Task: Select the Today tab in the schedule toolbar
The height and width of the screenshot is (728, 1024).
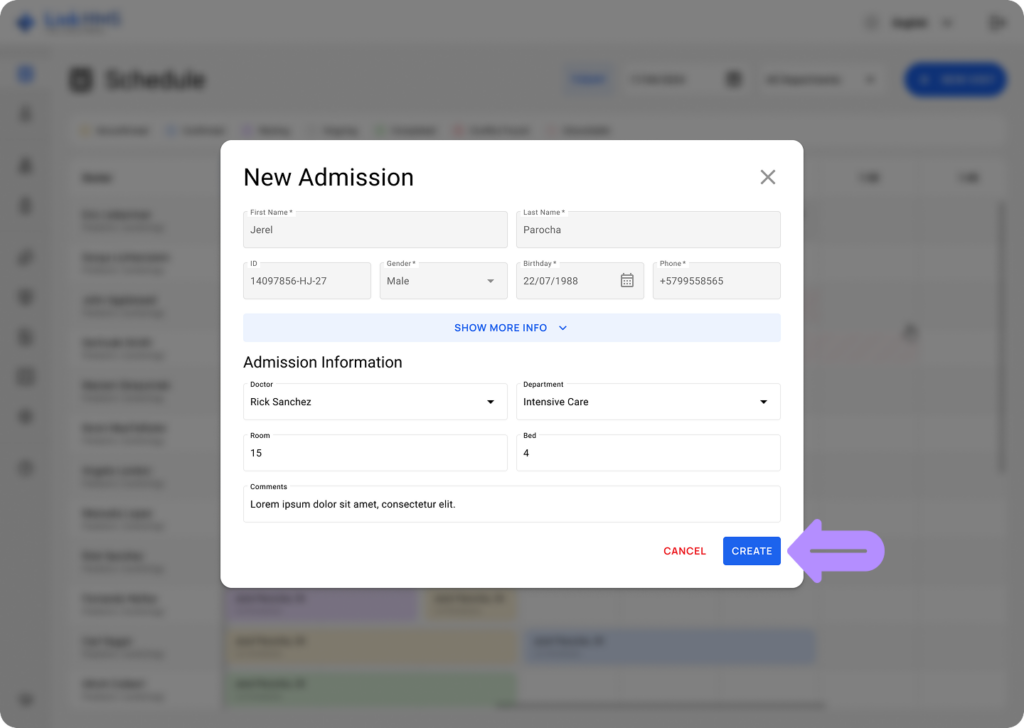Action: click(589, 79)
